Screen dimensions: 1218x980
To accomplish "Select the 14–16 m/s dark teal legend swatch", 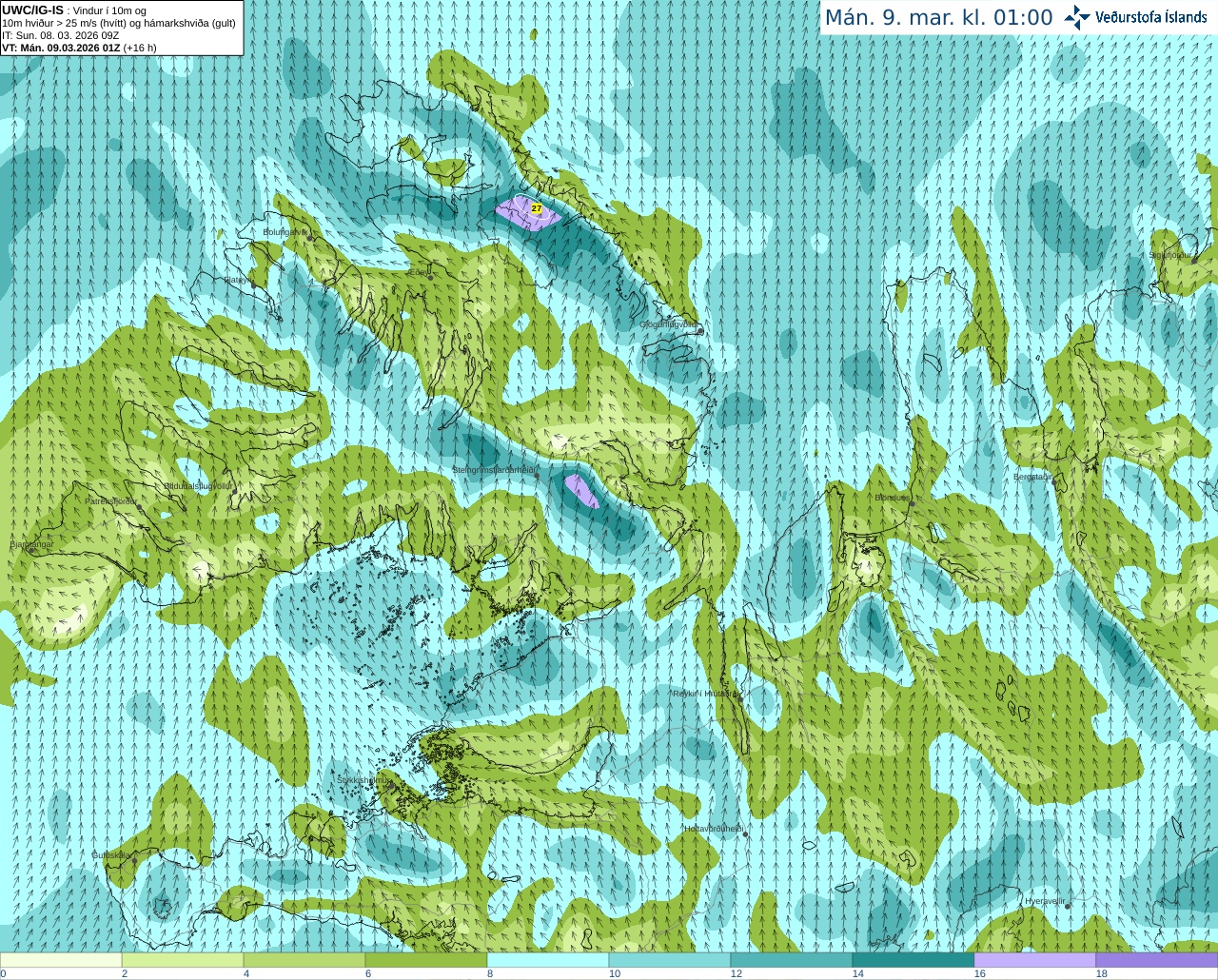I will [913, 960].
